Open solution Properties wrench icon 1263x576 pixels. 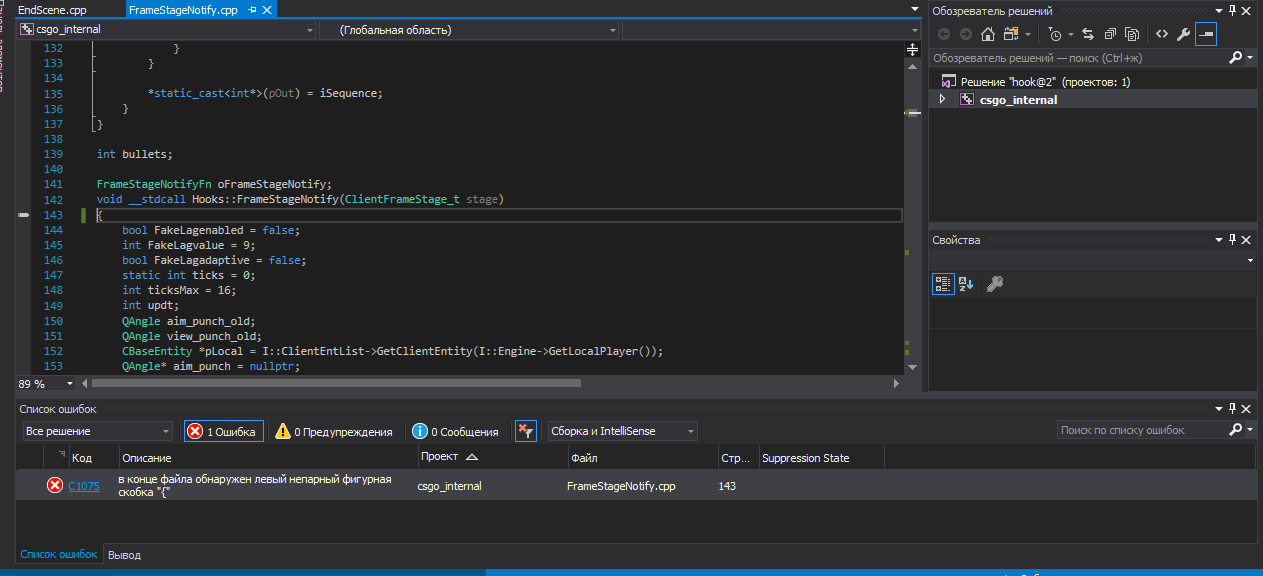click(x=1183, y=34)
